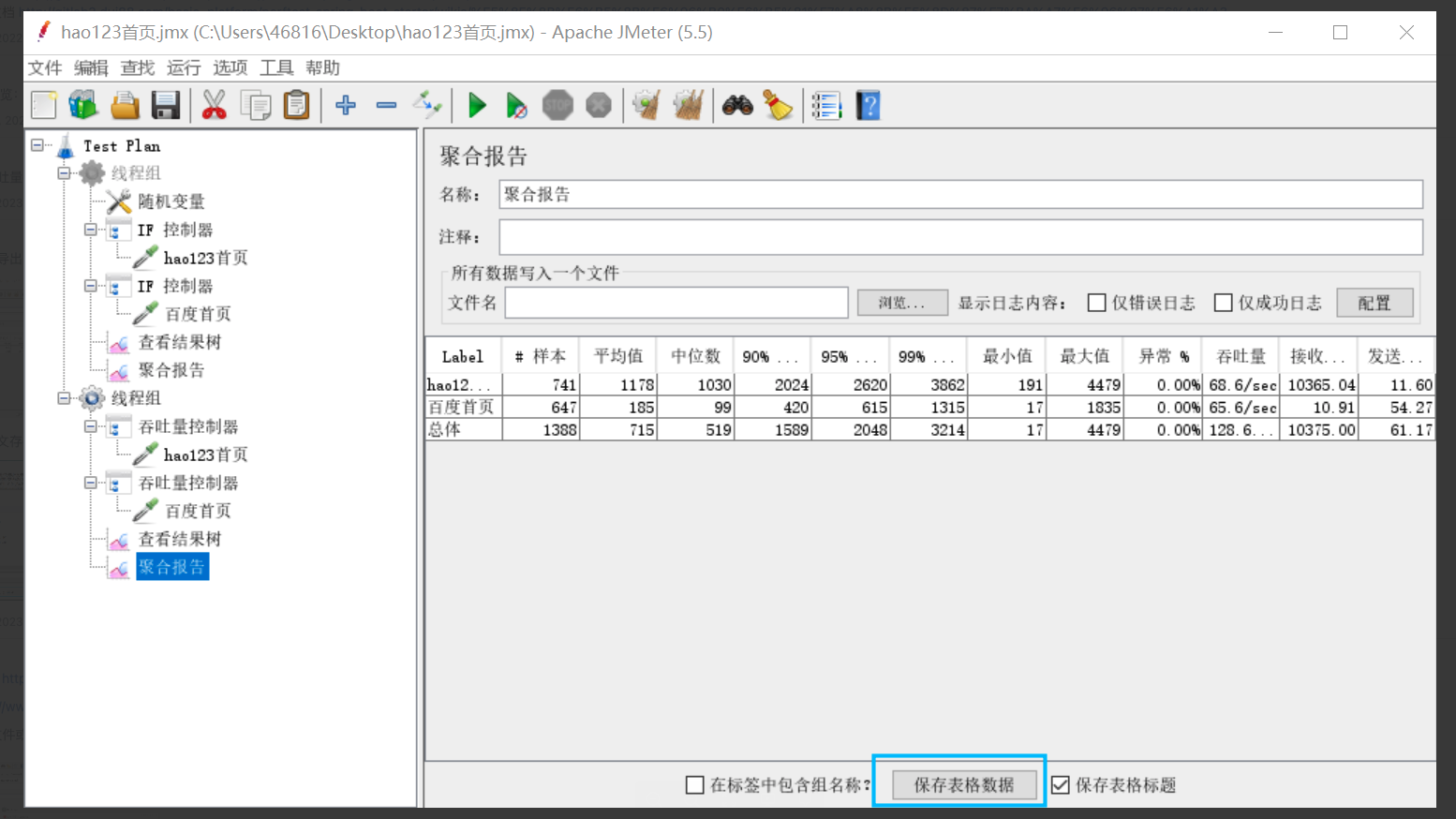The image size is (1456, 819).
Task: Click the 4479 最大值 cell in hao12 row
Action: pyautogui.click(x=1086, y=385)
